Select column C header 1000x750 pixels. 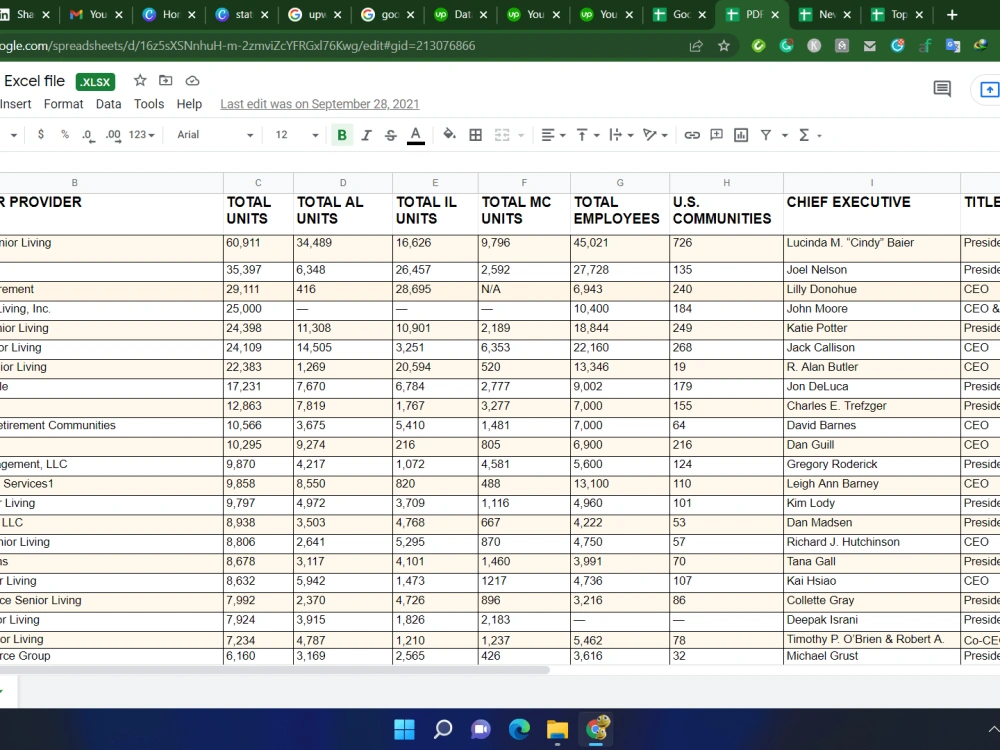coord(258,183)
